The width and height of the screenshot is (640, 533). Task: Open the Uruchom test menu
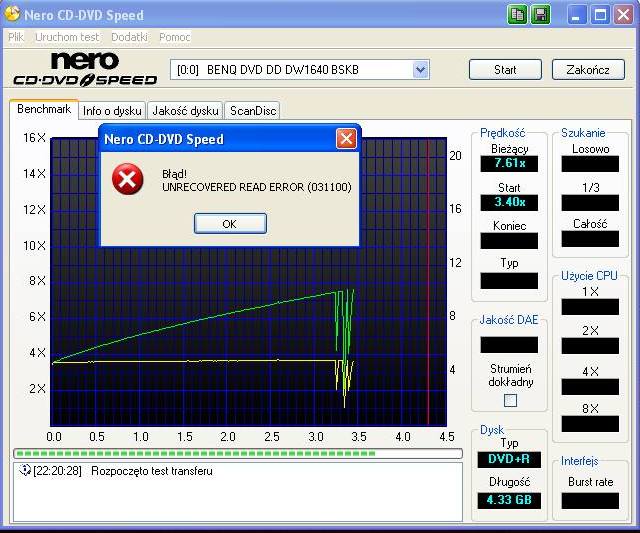[67, 37]
